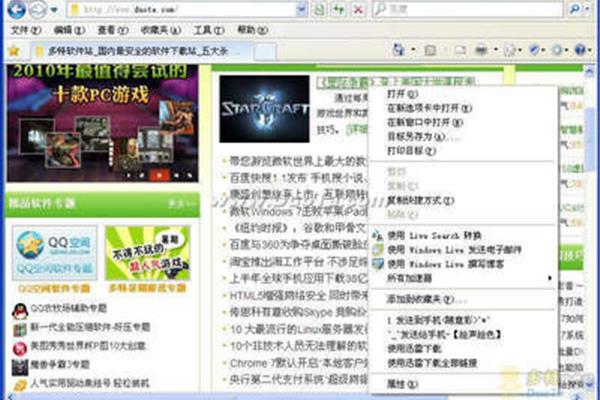Image resolution: width=600 pixels, height=400 pixels.
Task: Click the Windows Live blog icon
Action: click(378, 264)
